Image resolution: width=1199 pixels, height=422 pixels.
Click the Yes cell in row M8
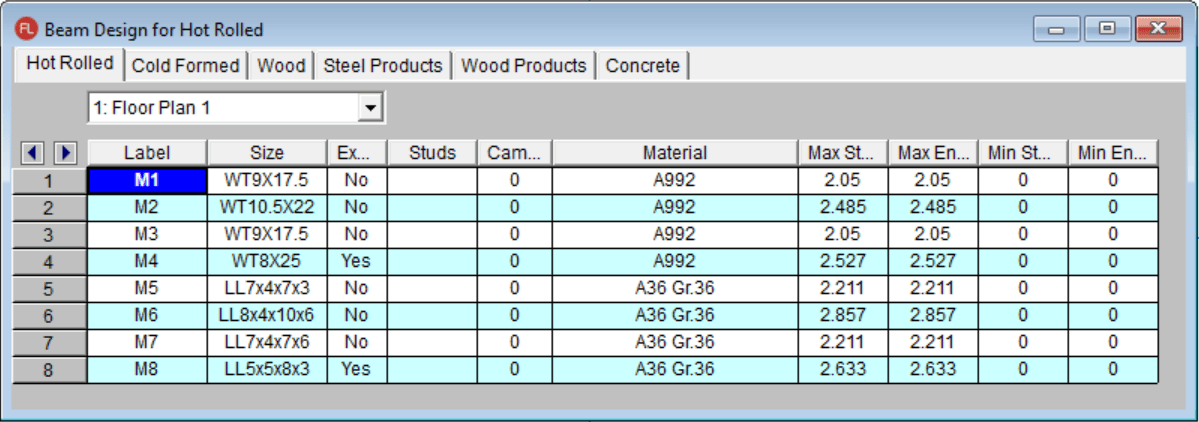pyautogui.click(x=356, y=369)
